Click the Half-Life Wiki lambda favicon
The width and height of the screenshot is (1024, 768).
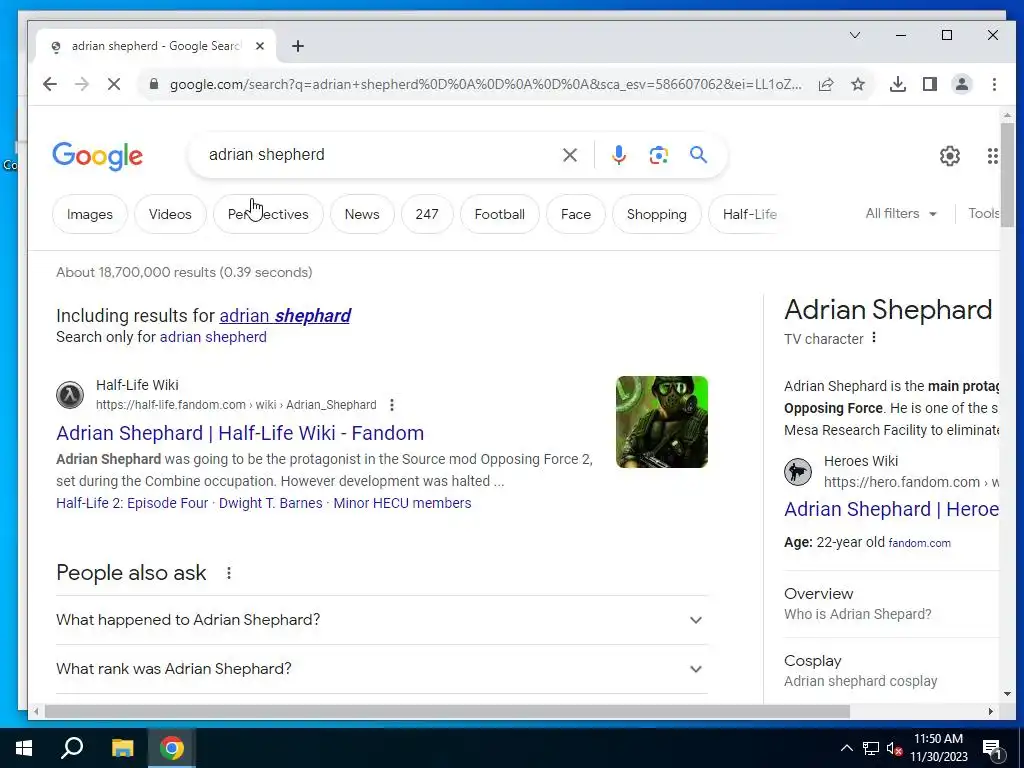coord(70,395)
